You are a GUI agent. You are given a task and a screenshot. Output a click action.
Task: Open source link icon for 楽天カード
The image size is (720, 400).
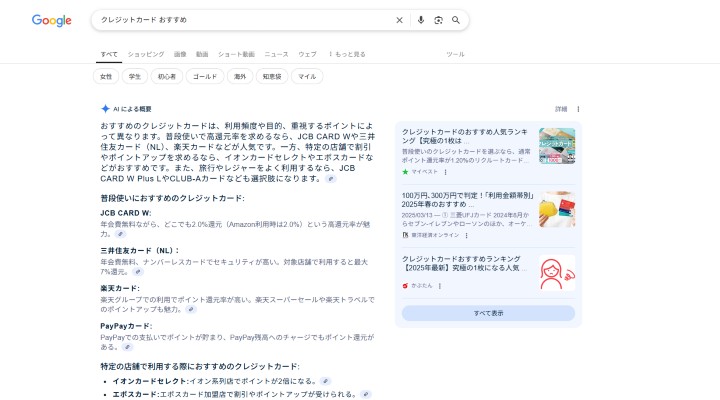(191, 310)
